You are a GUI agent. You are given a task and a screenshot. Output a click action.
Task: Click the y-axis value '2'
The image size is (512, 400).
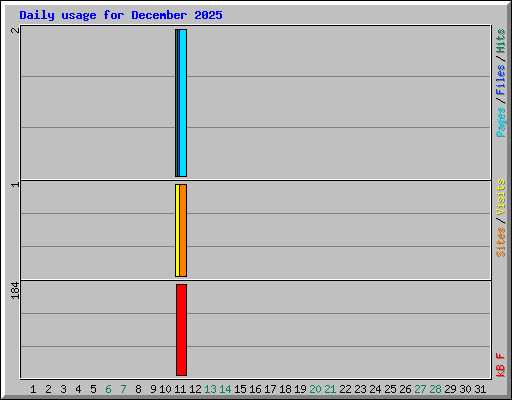tap(15, 30)
